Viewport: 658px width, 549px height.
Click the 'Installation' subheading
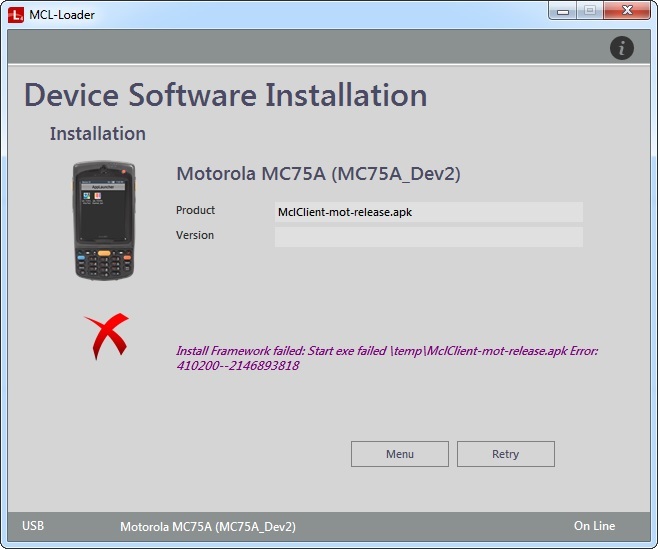click(x=98, y=134)
